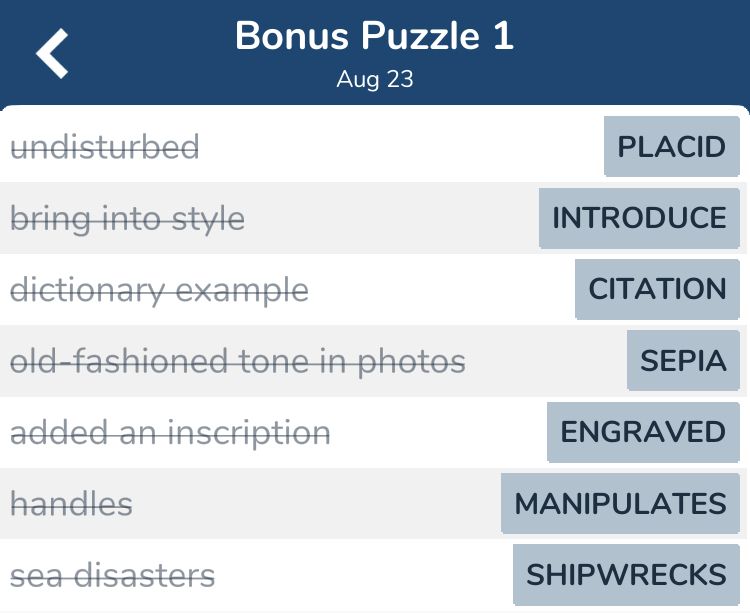Click the crossed-out 'undisturbed' clue

[105, 148]
